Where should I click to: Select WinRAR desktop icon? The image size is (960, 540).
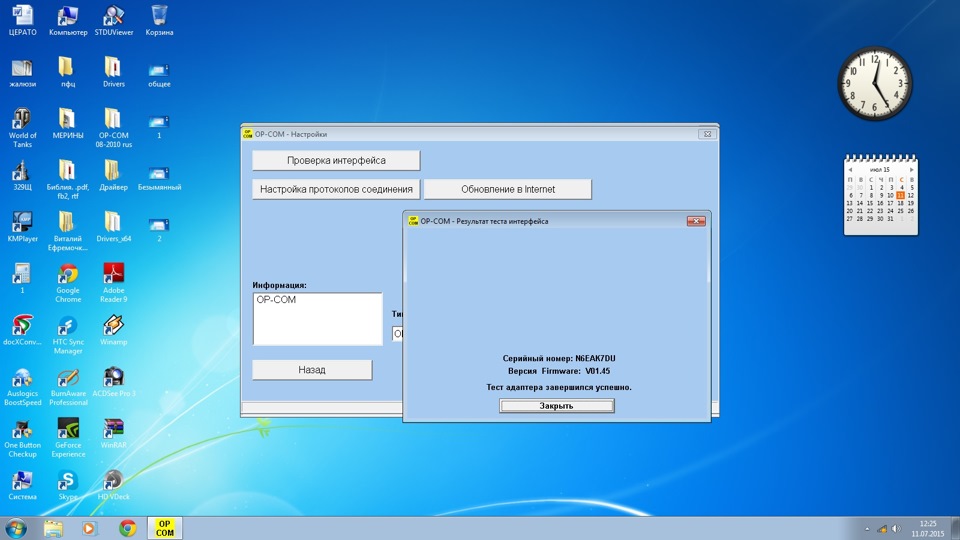(114, 434)
